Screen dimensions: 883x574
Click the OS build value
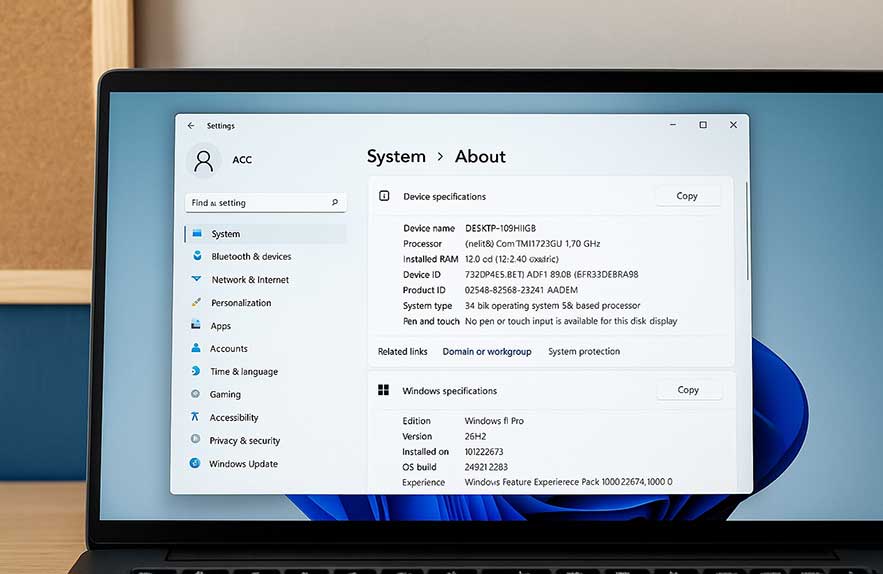point(486,467)
